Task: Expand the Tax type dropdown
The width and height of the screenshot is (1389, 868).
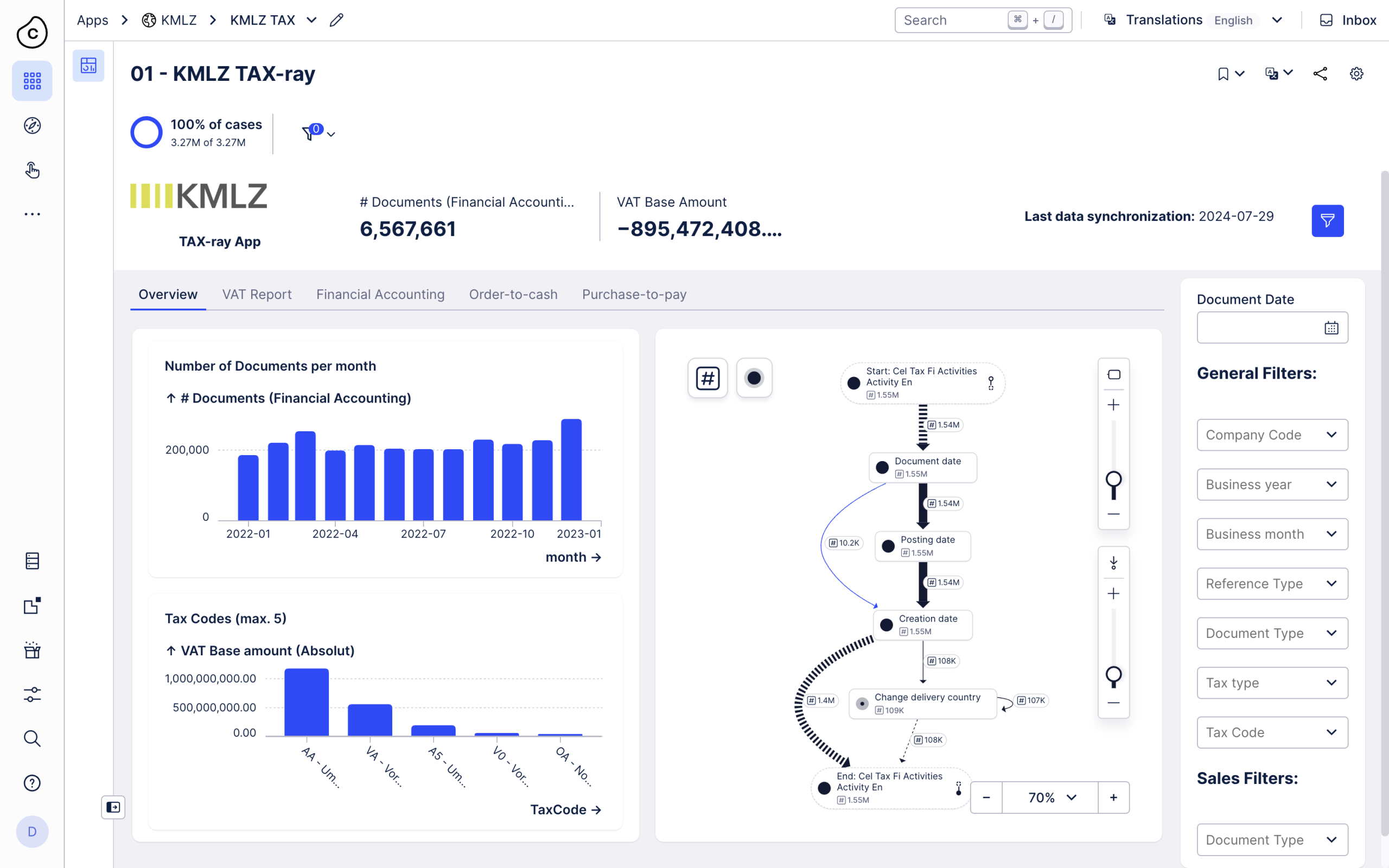Action: [1272, 683]
